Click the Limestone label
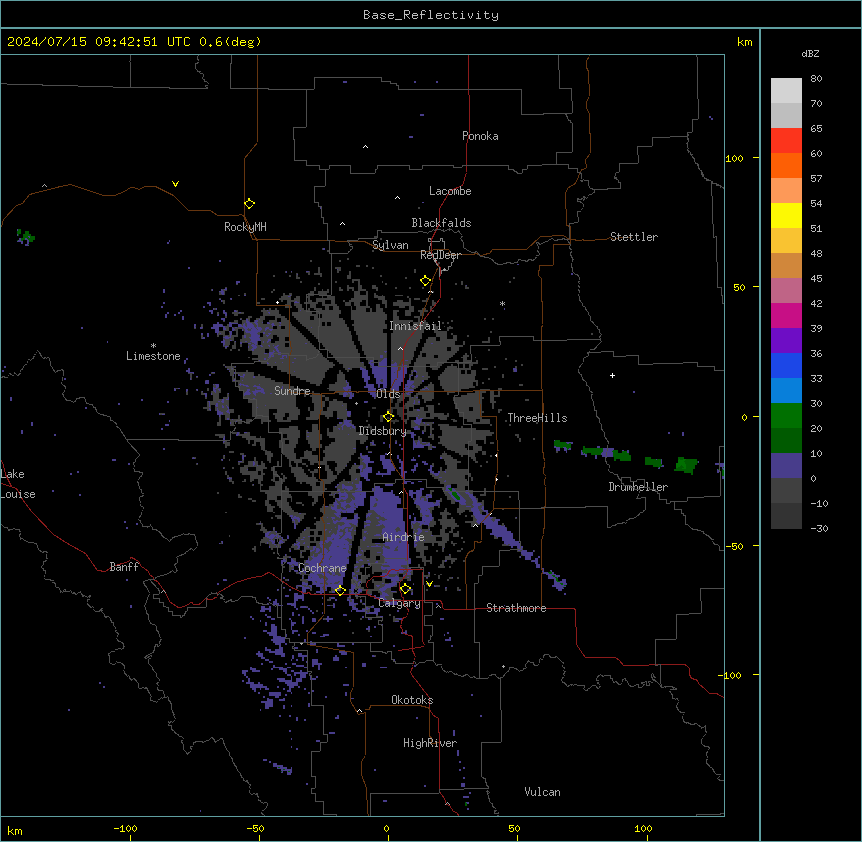The width and height of the screenshot is (862, 842). click(x=153, y=356)
